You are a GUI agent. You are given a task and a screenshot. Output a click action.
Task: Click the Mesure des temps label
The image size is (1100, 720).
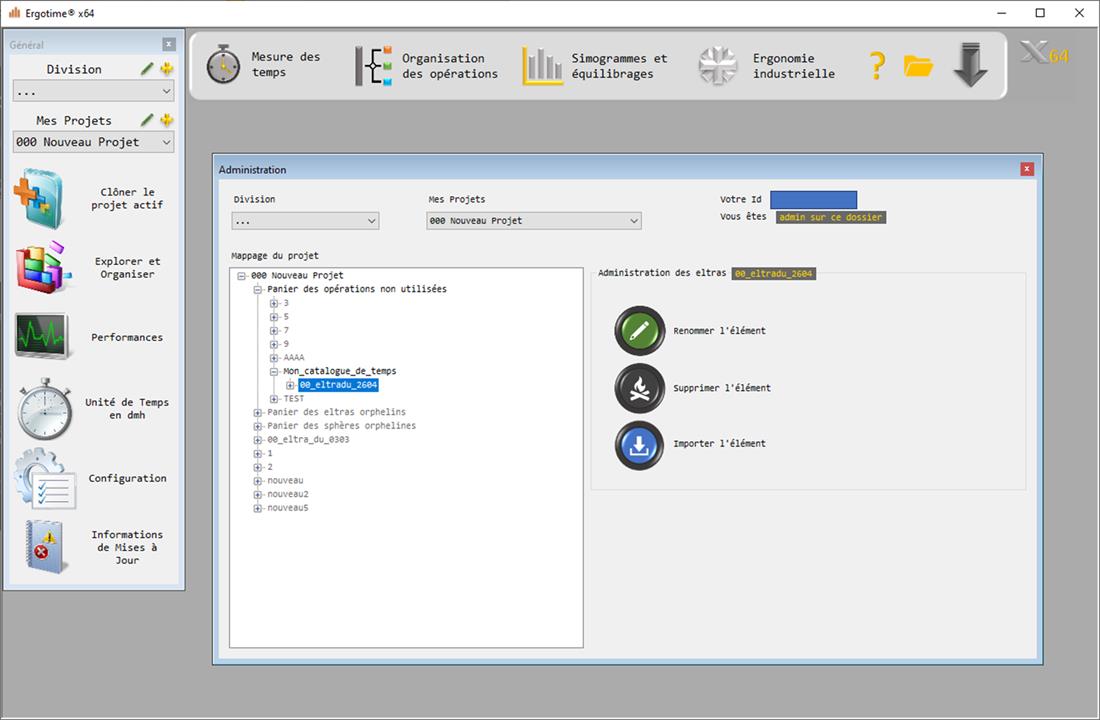[x=286, y=65]
